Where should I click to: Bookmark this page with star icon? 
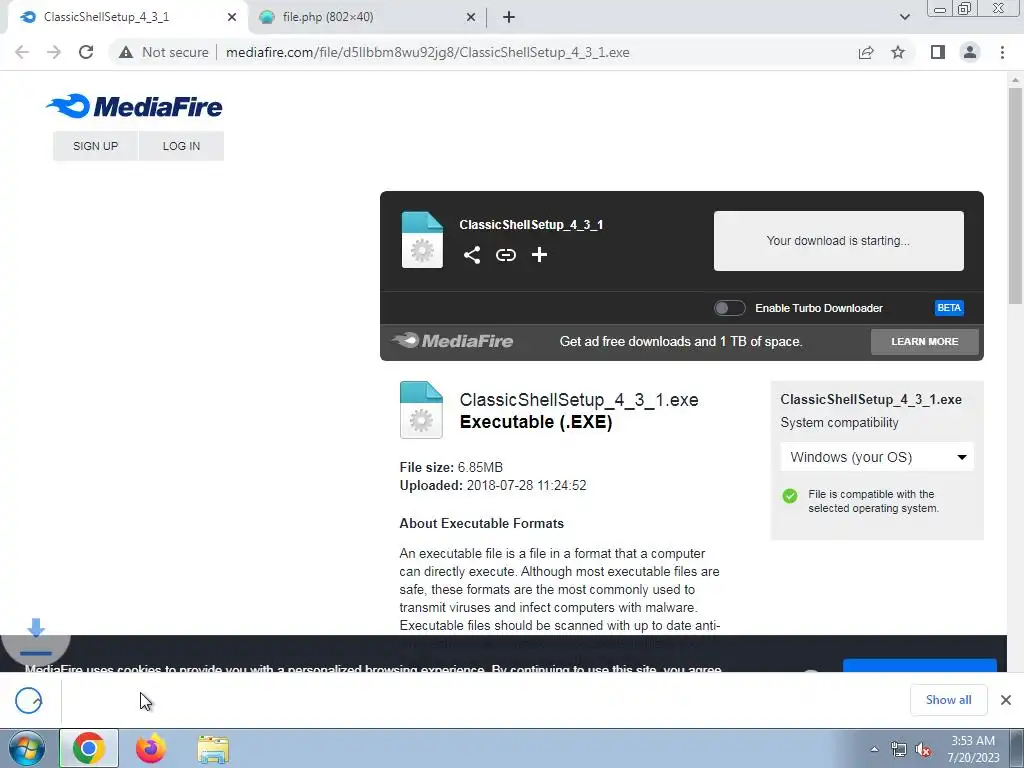(x=898, y=52)
